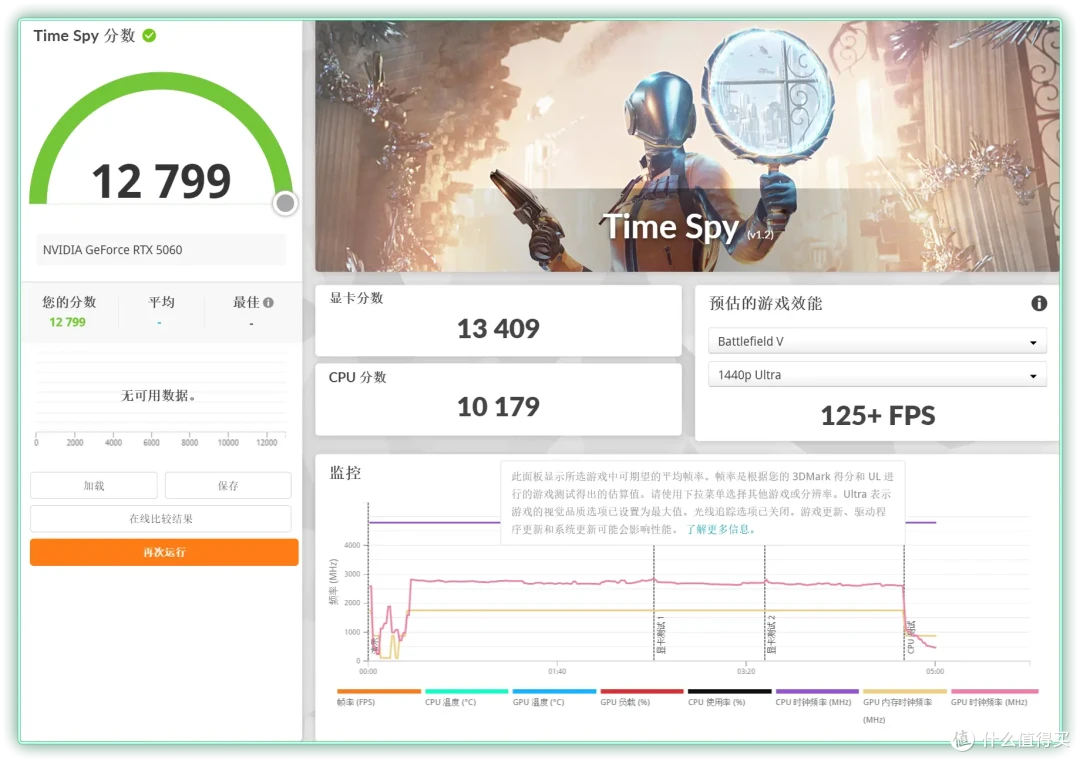Click the 加载 button
This screenshot has height=762, width=1080.
tap(94, 485)
